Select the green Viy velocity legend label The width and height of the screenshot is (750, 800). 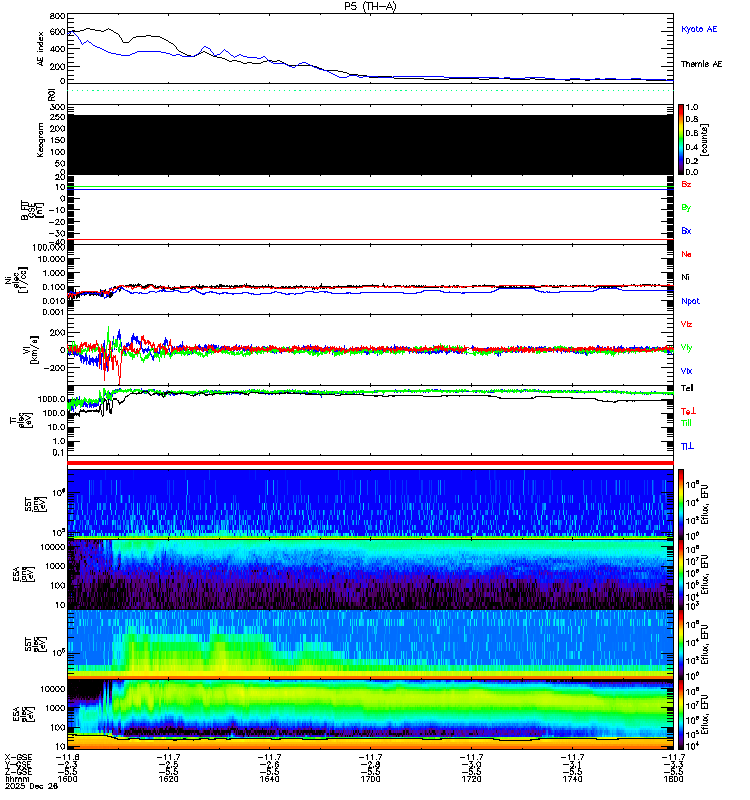pyautogui.click(x=686, y=348)
